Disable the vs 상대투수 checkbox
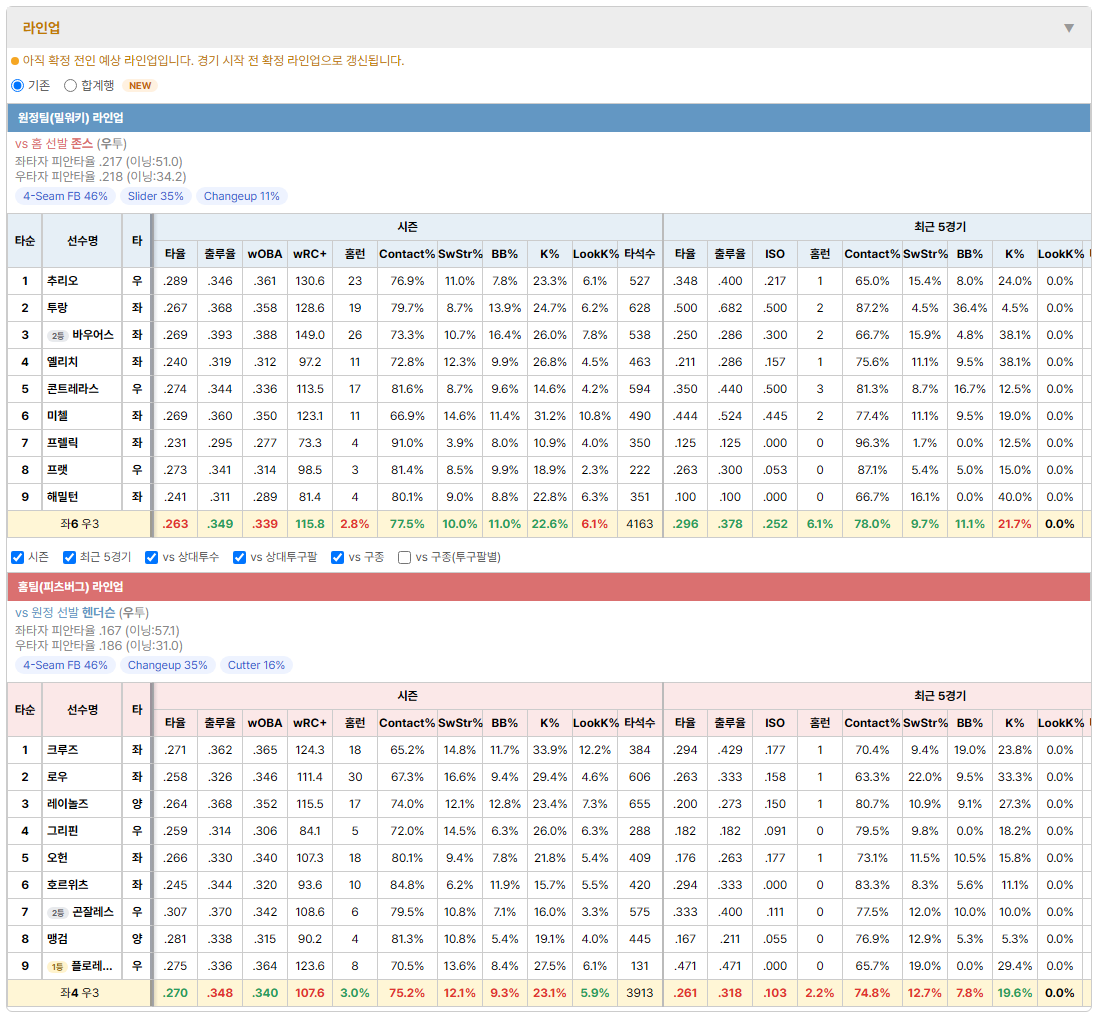 tap(151, 557)
